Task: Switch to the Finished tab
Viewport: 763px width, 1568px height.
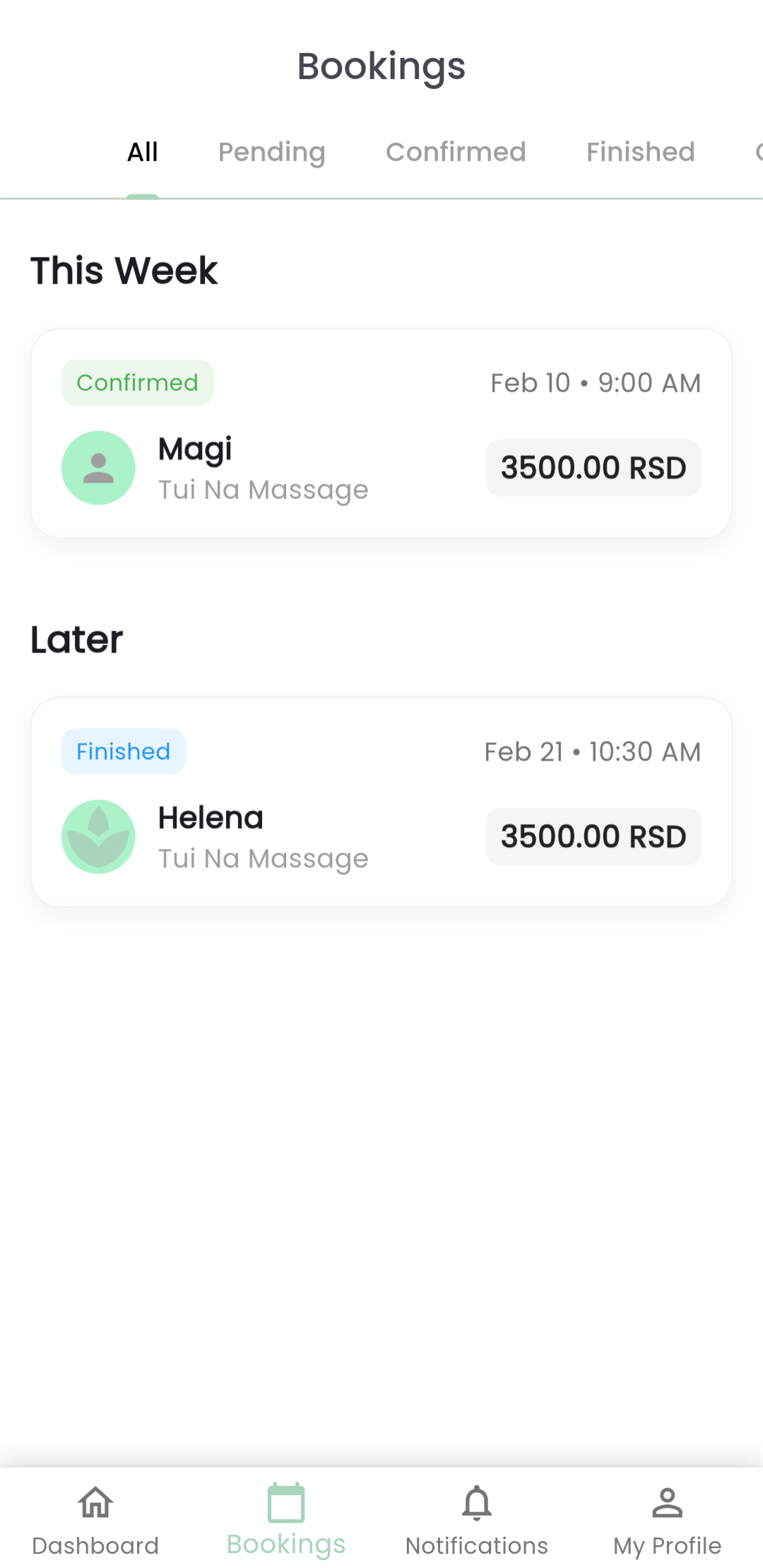Action: [641, 152]
